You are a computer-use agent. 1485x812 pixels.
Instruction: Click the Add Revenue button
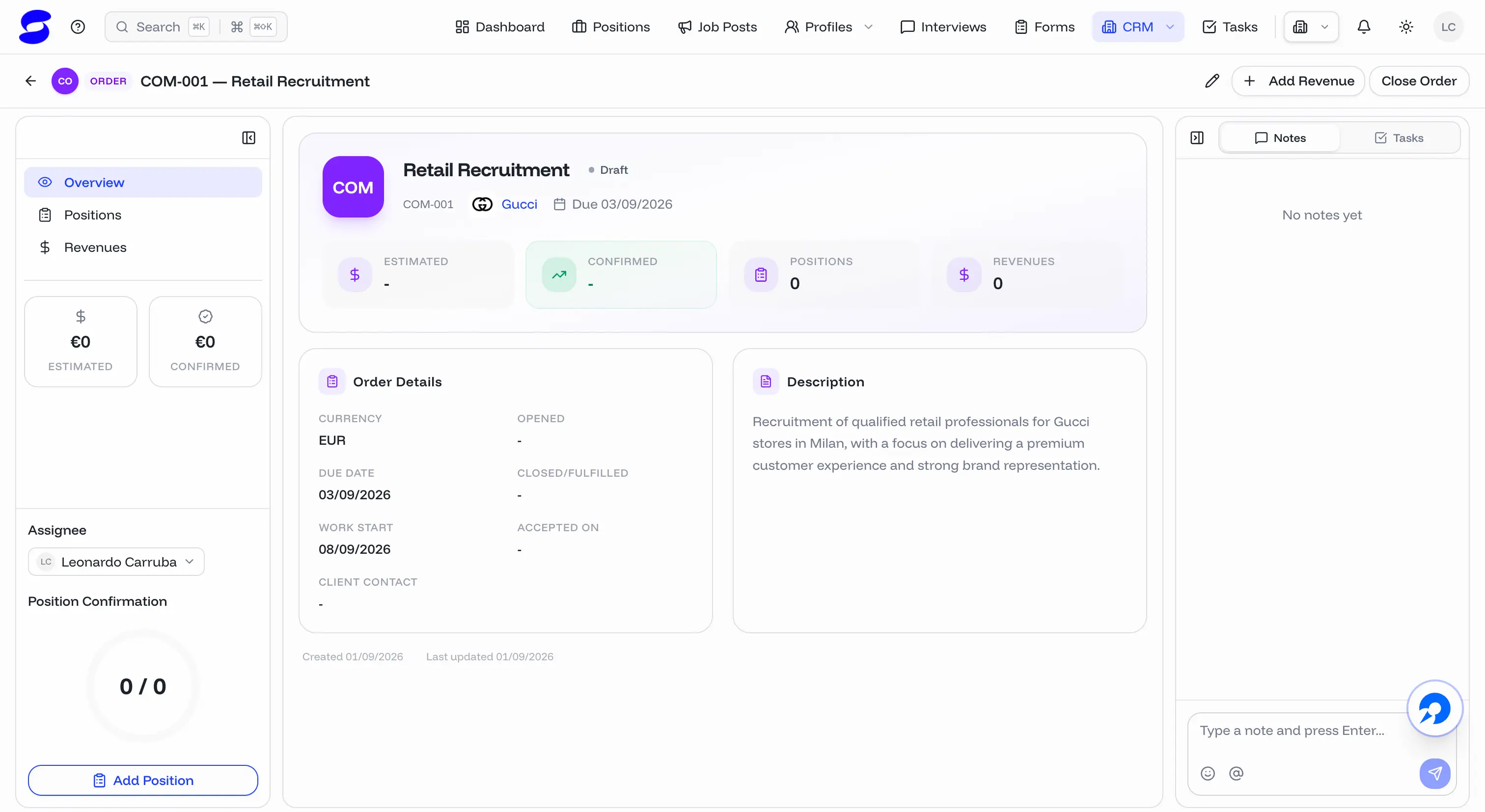1297,81
